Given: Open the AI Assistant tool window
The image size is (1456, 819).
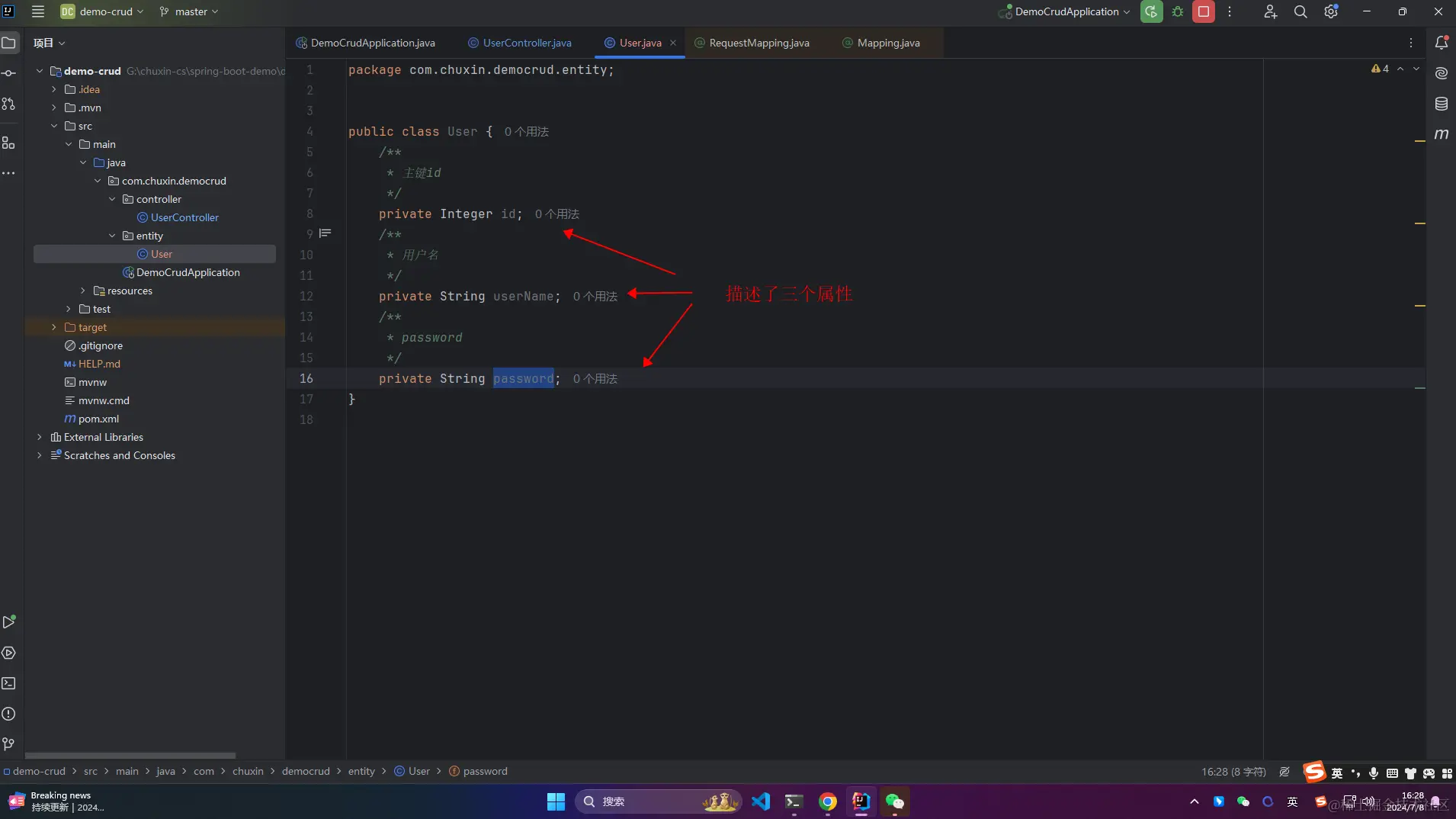Looking at the screenshot, I should (1442, 73).
